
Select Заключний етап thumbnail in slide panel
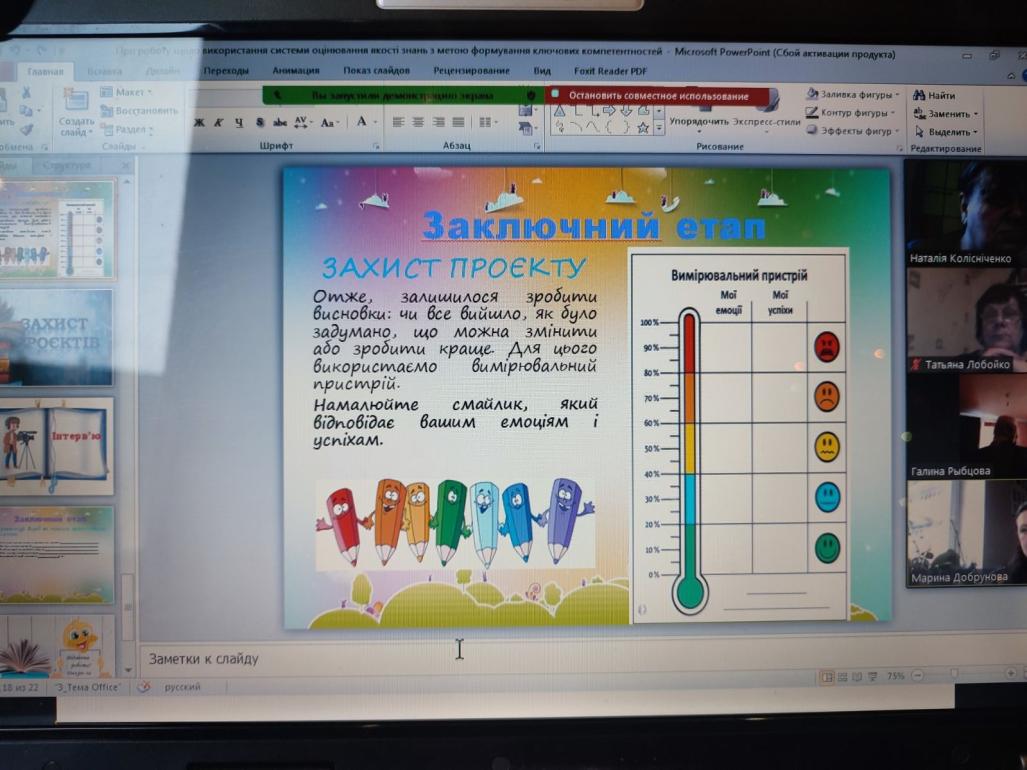coord(56,554)
